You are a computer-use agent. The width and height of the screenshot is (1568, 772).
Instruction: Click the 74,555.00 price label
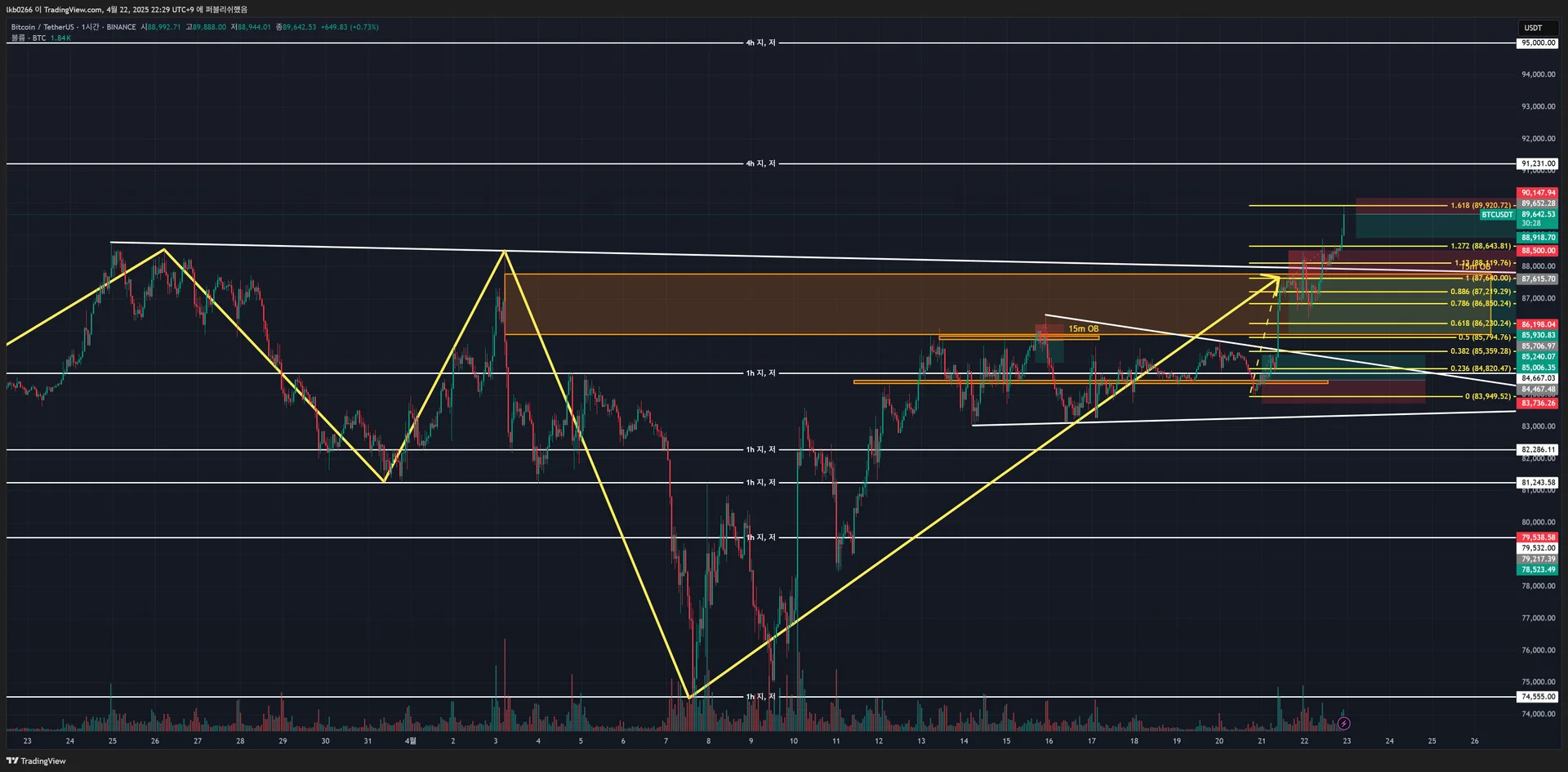(x=1538, y=697)
